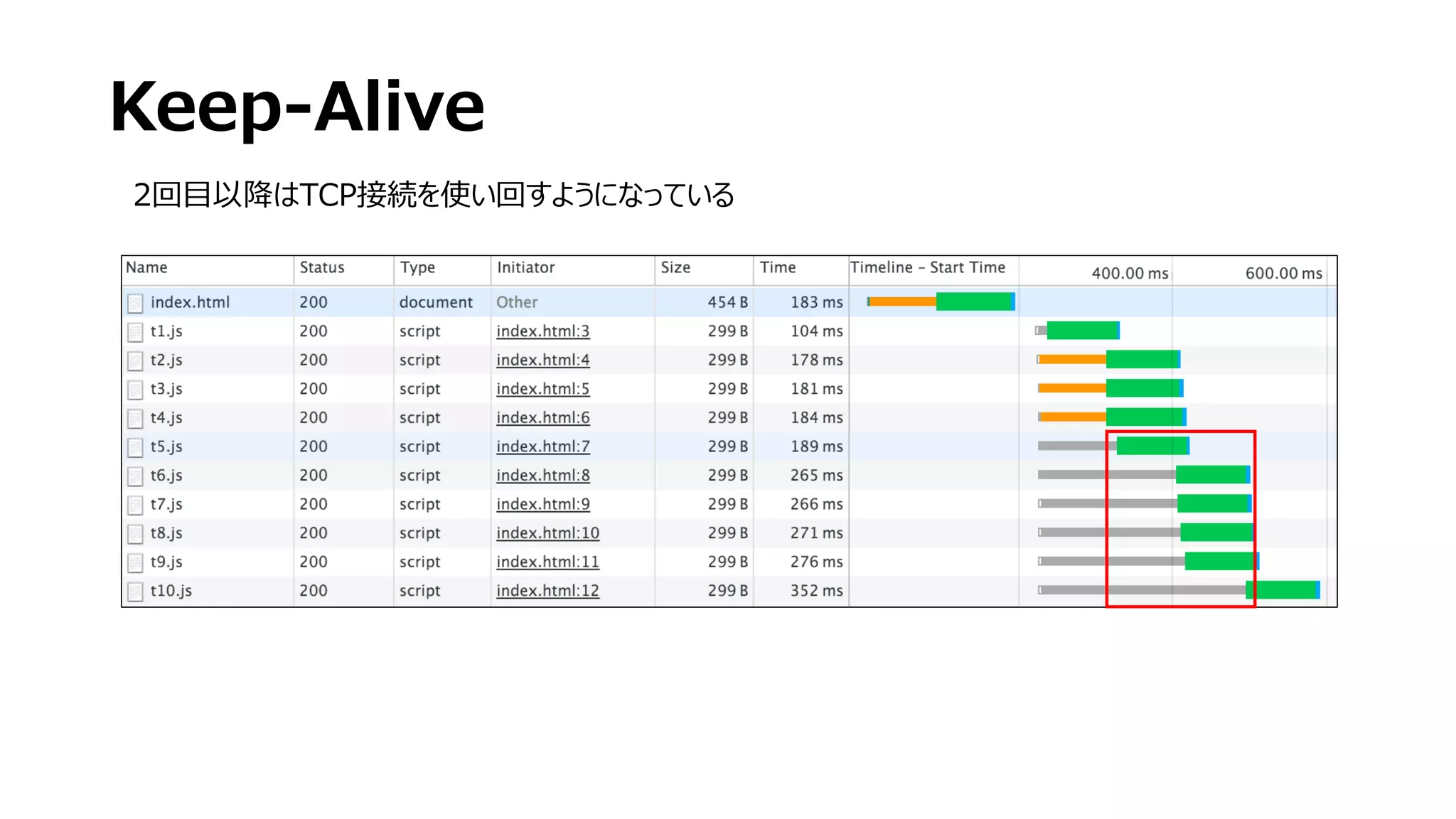Image resolution: width=1456 pixels, height=819 pixels.
Task: Click the 183 ms time cell
Action: pos(817,302)
